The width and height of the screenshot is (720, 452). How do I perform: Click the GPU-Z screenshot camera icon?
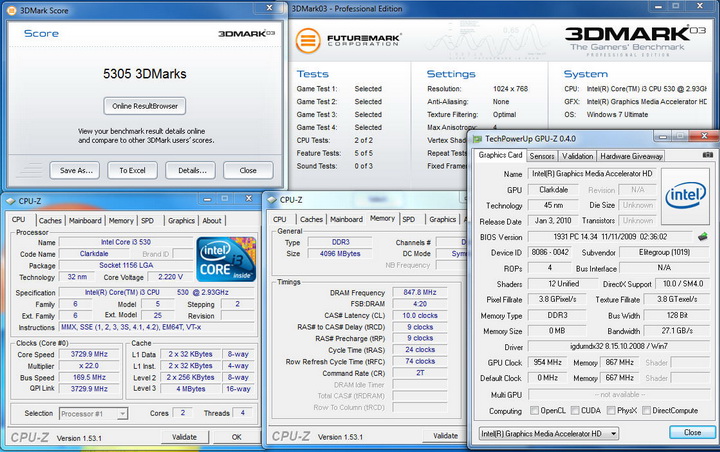click(x=708, y=155)
